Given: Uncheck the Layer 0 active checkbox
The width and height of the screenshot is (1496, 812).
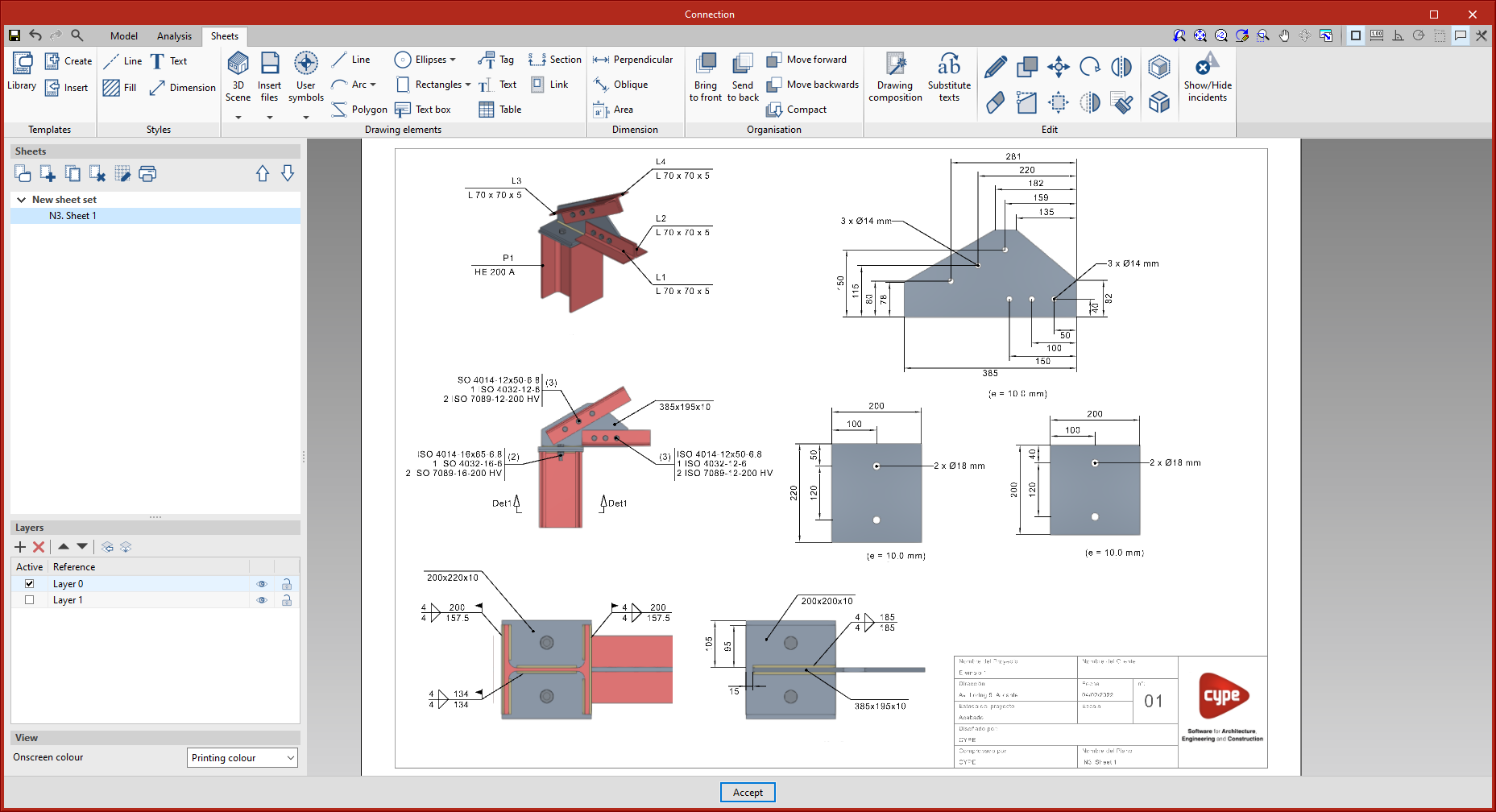Looking at the screenshot, I should click(x=30, y=584).
